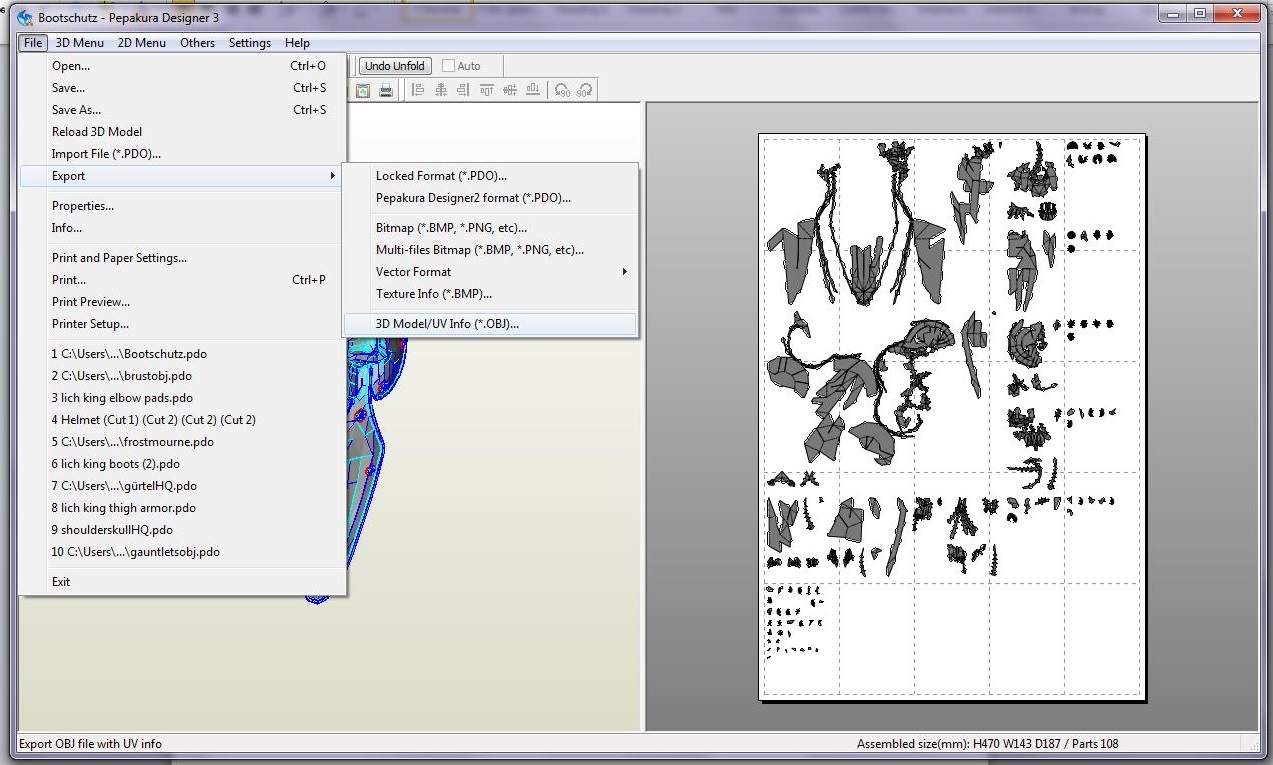Export 3D Model/UV Info (*.OBJ)...

(490, 324)
